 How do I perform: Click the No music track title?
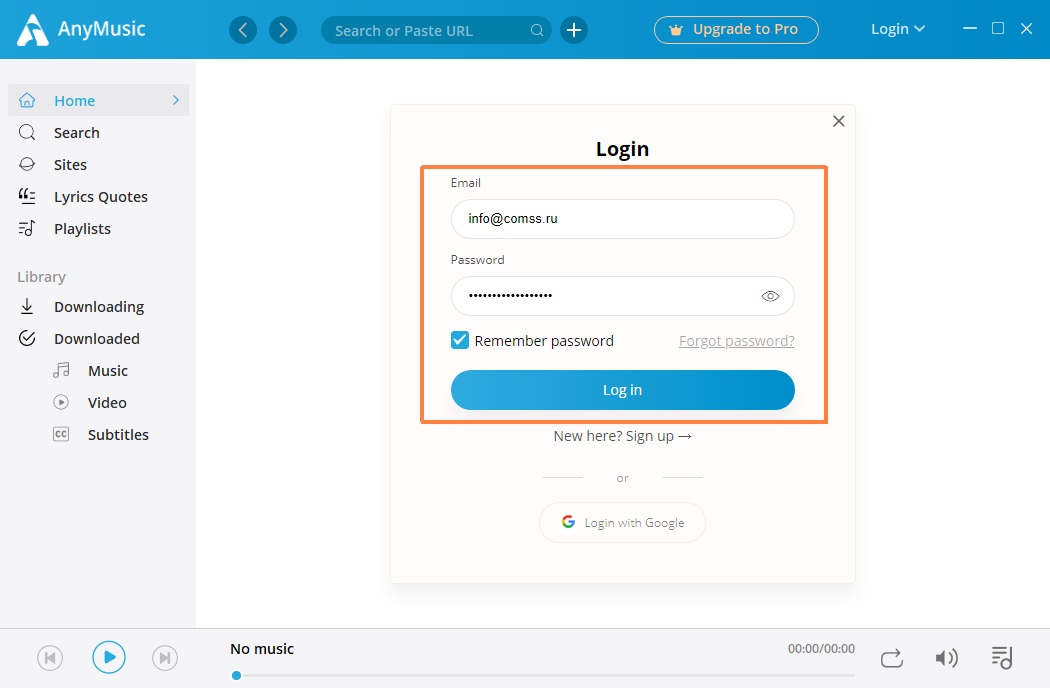[x=262, y=648]
